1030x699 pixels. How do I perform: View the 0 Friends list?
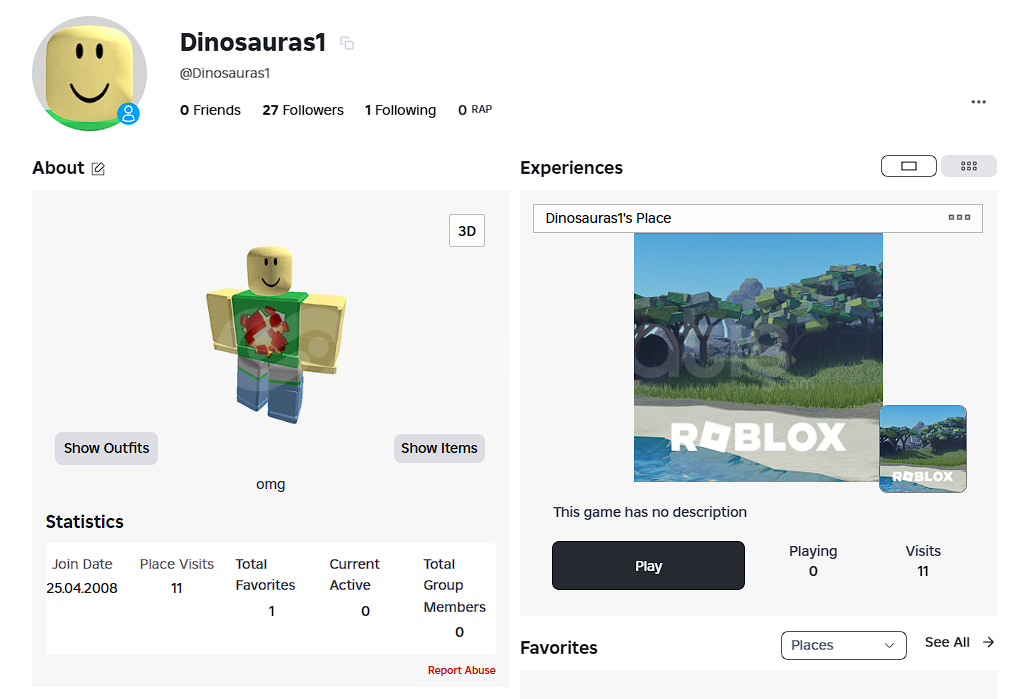tap(210, 110)
